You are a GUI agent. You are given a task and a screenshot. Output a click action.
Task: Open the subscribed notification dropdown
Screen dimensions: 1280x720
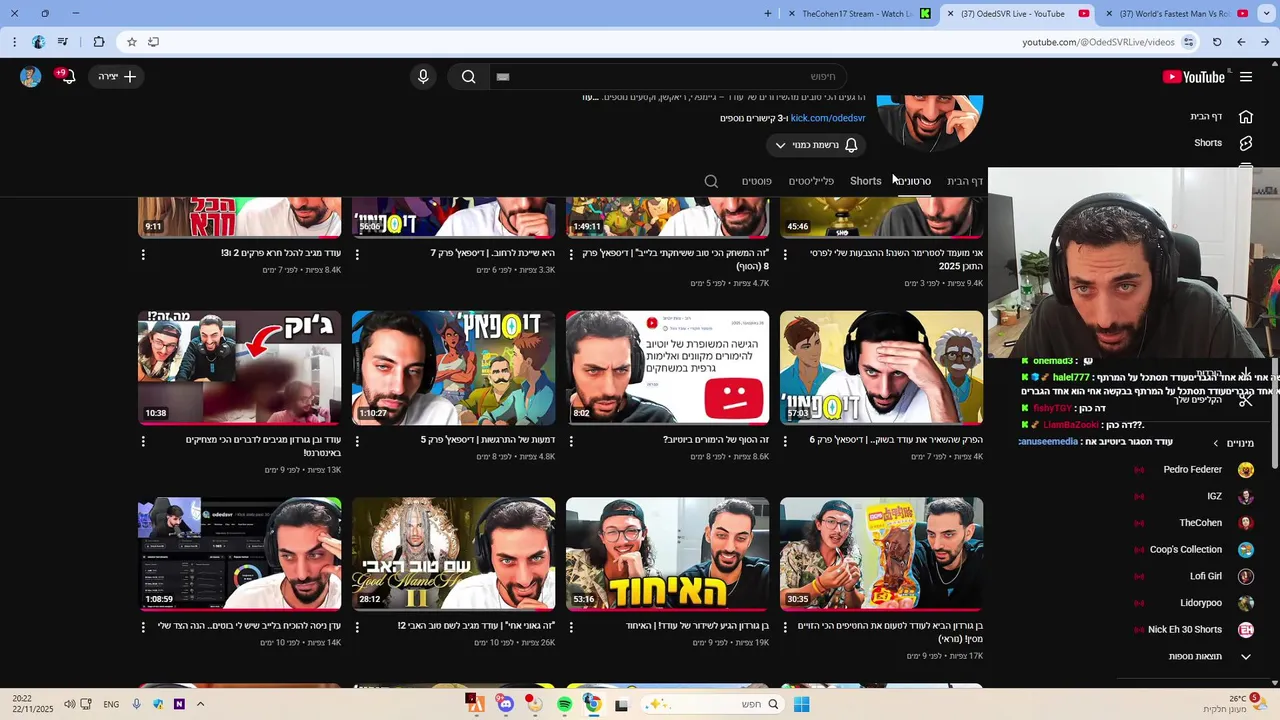coord(815,145)
